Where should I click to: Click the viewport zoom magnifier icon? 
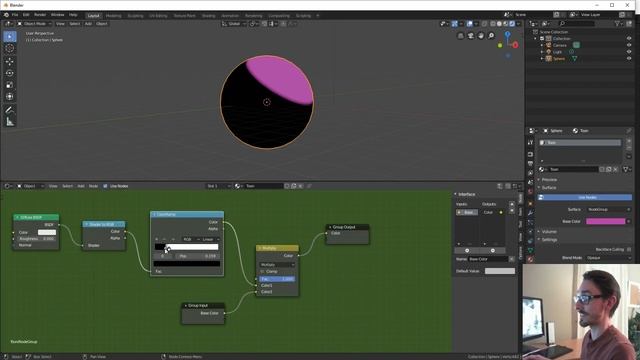point(491,36)
